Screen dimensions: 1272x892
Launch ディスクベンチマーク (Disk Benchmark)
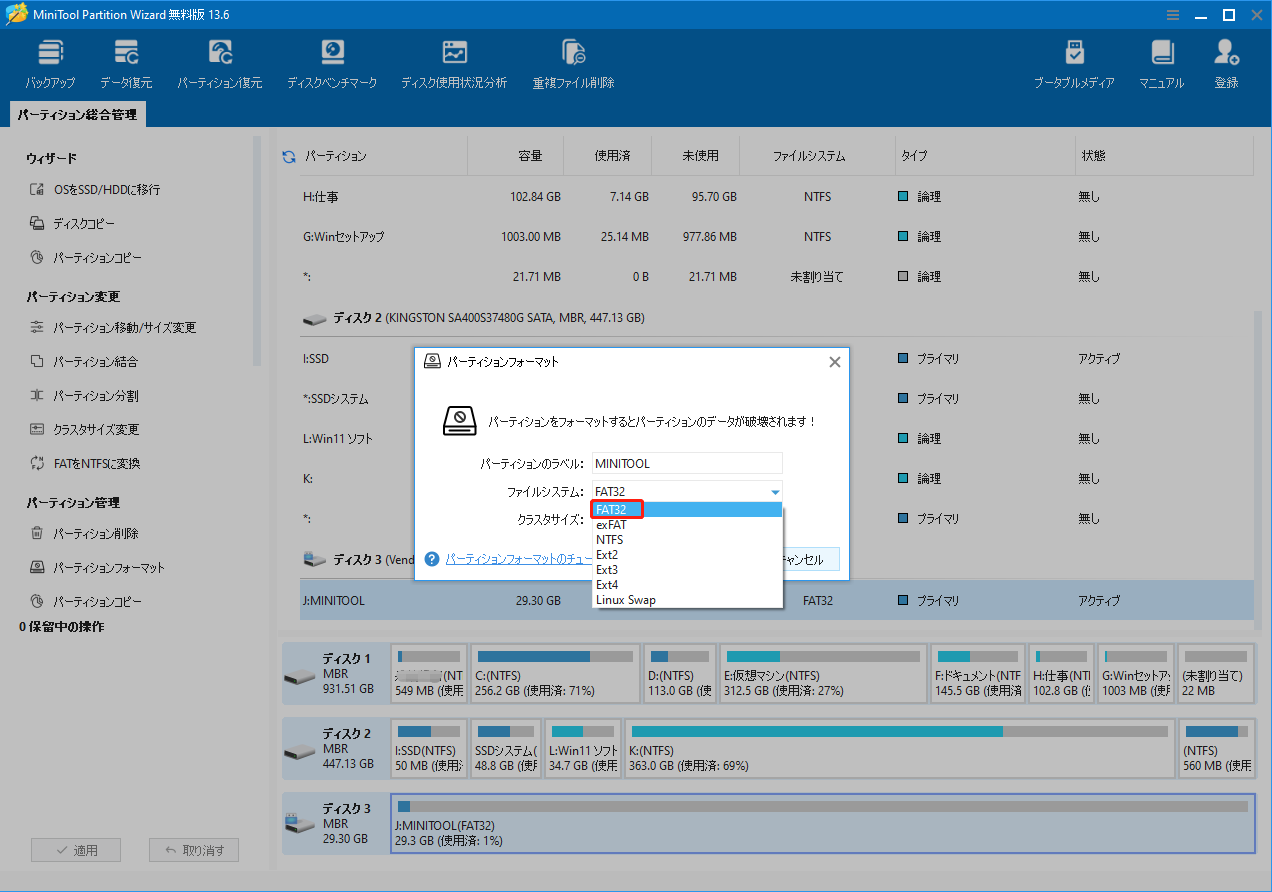click(x=332, y=64)
